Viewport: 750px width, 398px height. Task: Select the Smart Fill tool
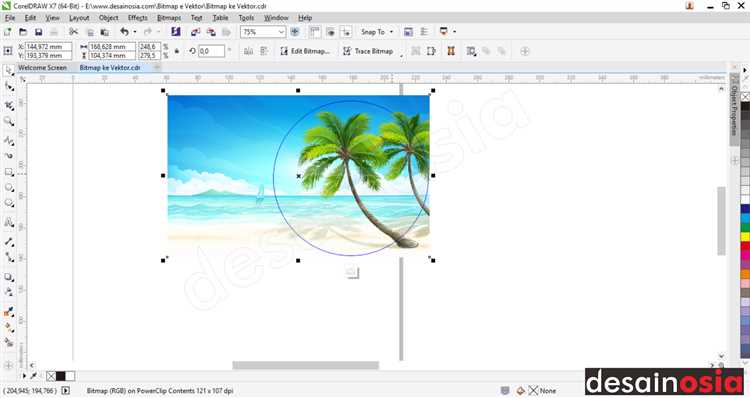9,342
